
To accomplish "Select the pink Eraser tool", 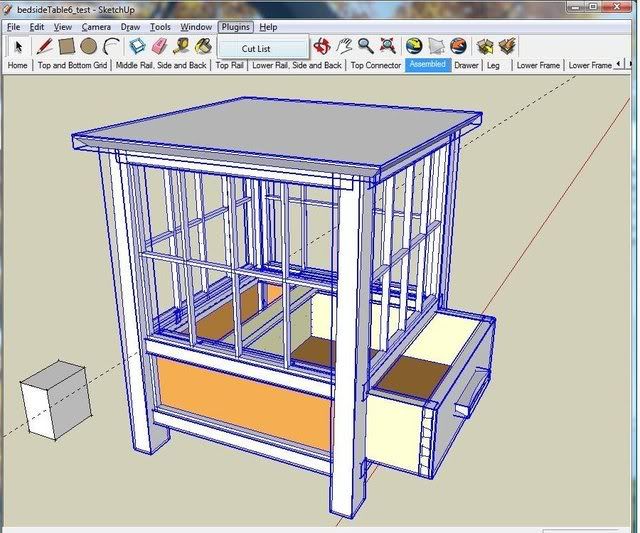I will coord(160,46).
